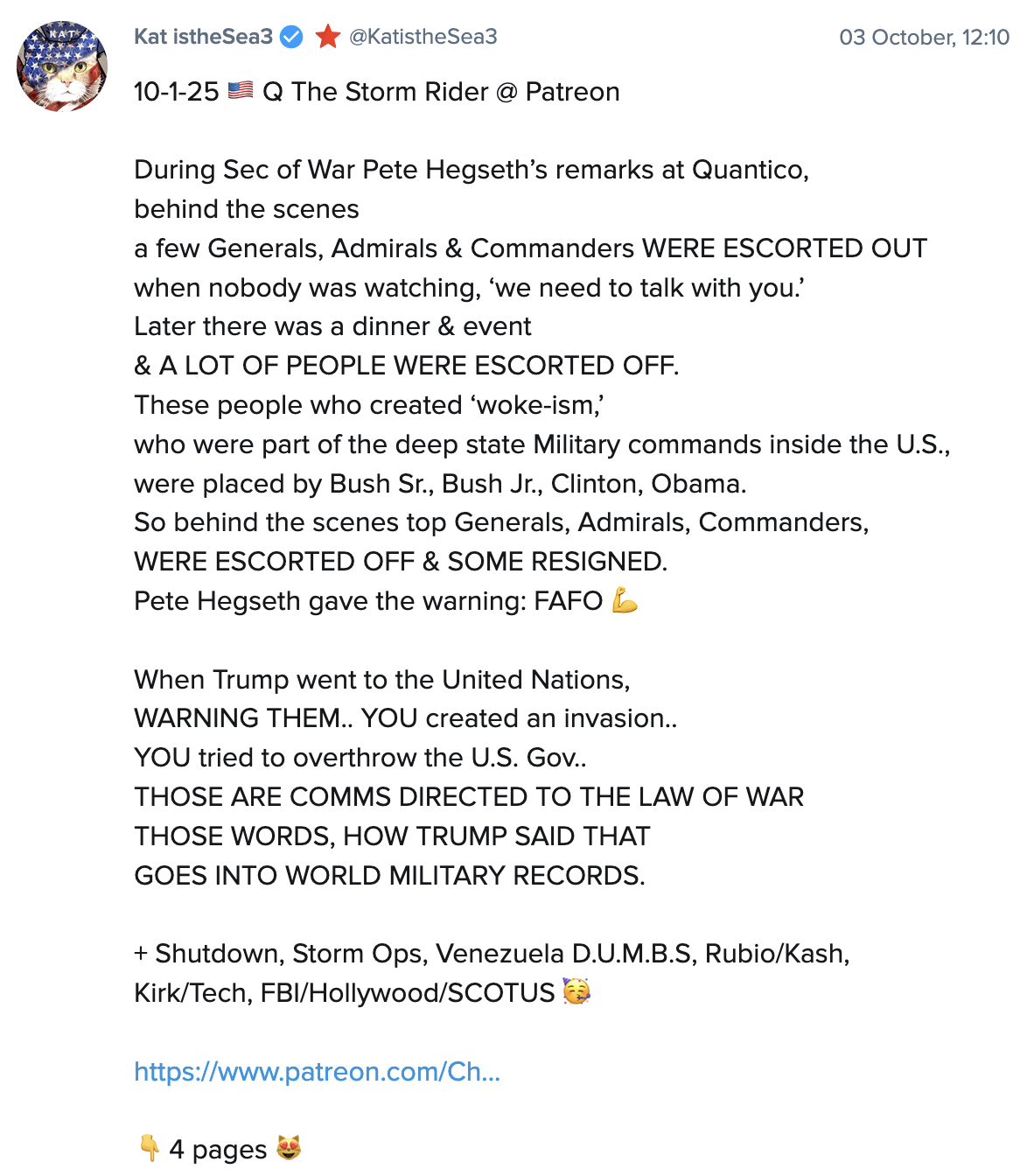Click the "+ Shutdown, Storm Ops, Venezuela" line
The height and width of the screenshot is (1176, 1027).
492,954
